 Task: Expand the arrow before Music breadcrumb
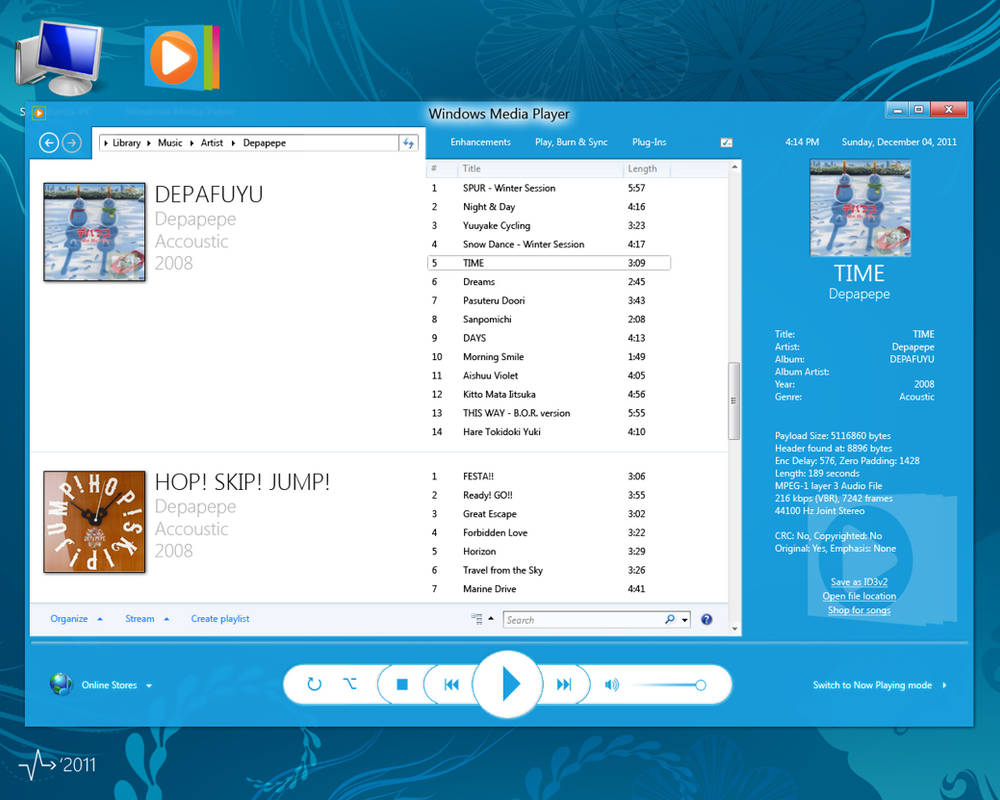(x=149, y=143)
